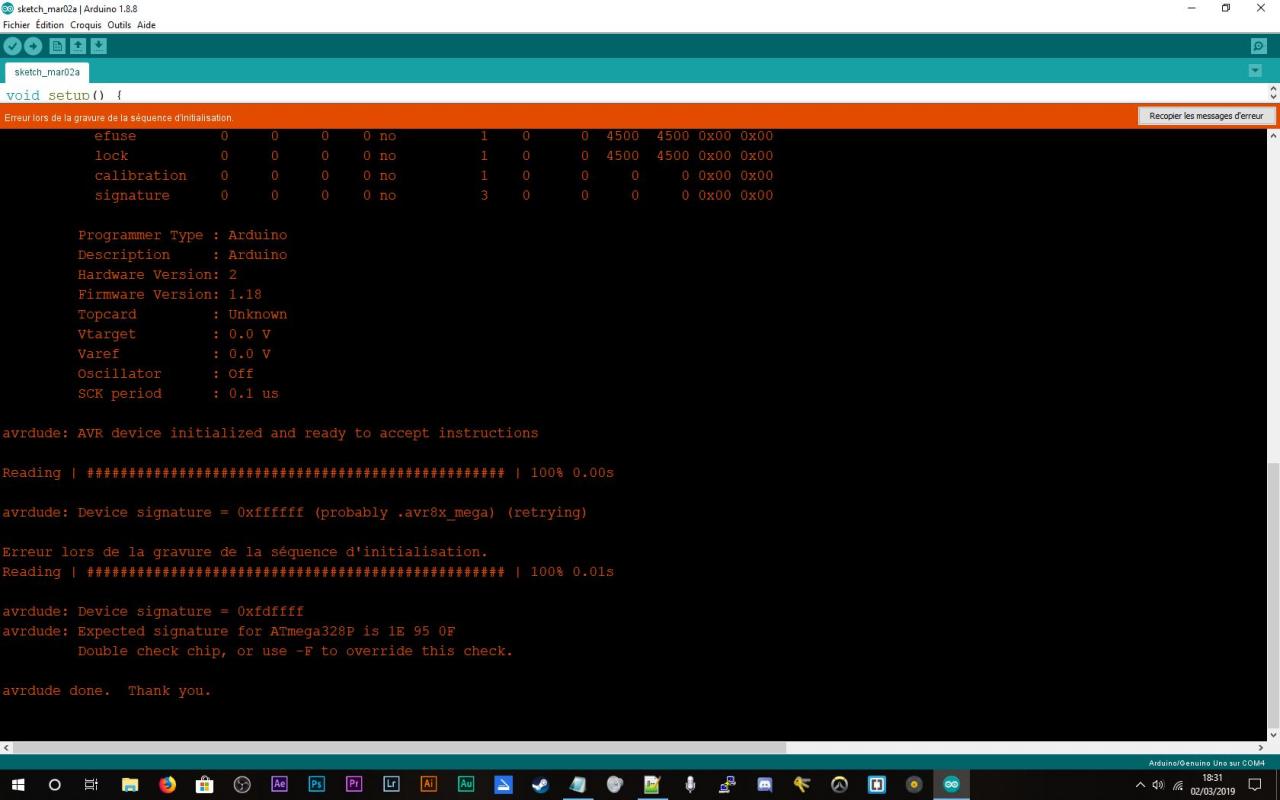Open File Explorer from the taskbar
The width and height of the screenshot is (1280, 800).
click(130, 784)
